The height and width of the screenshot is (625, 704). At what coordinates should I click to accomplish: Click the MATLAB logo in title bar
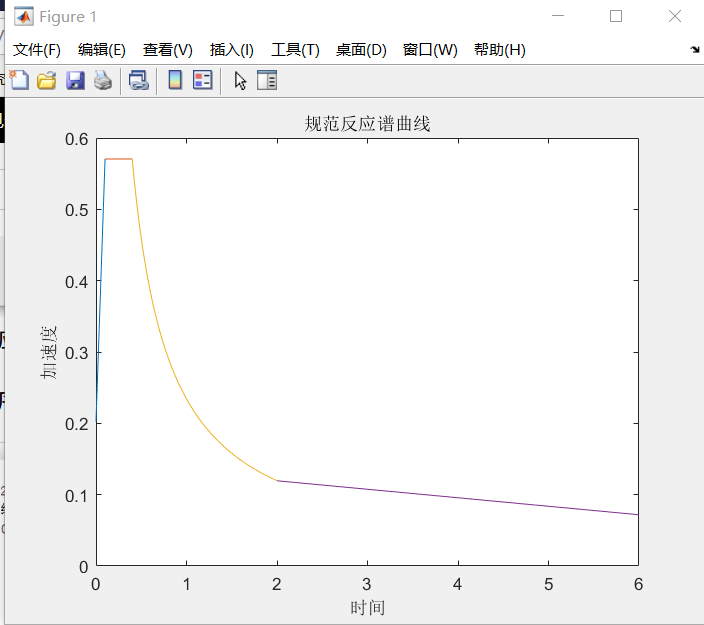click(24, 17)
